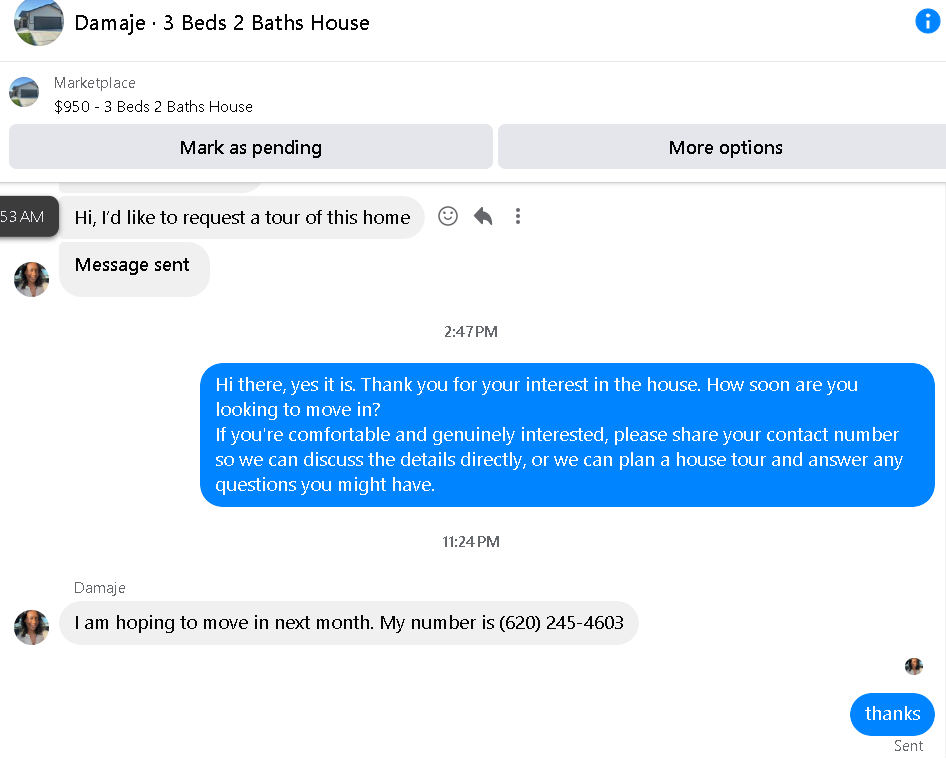The image size is (946, 767).
Task: Click the Marketplace label text
Action: click(95, 83)
